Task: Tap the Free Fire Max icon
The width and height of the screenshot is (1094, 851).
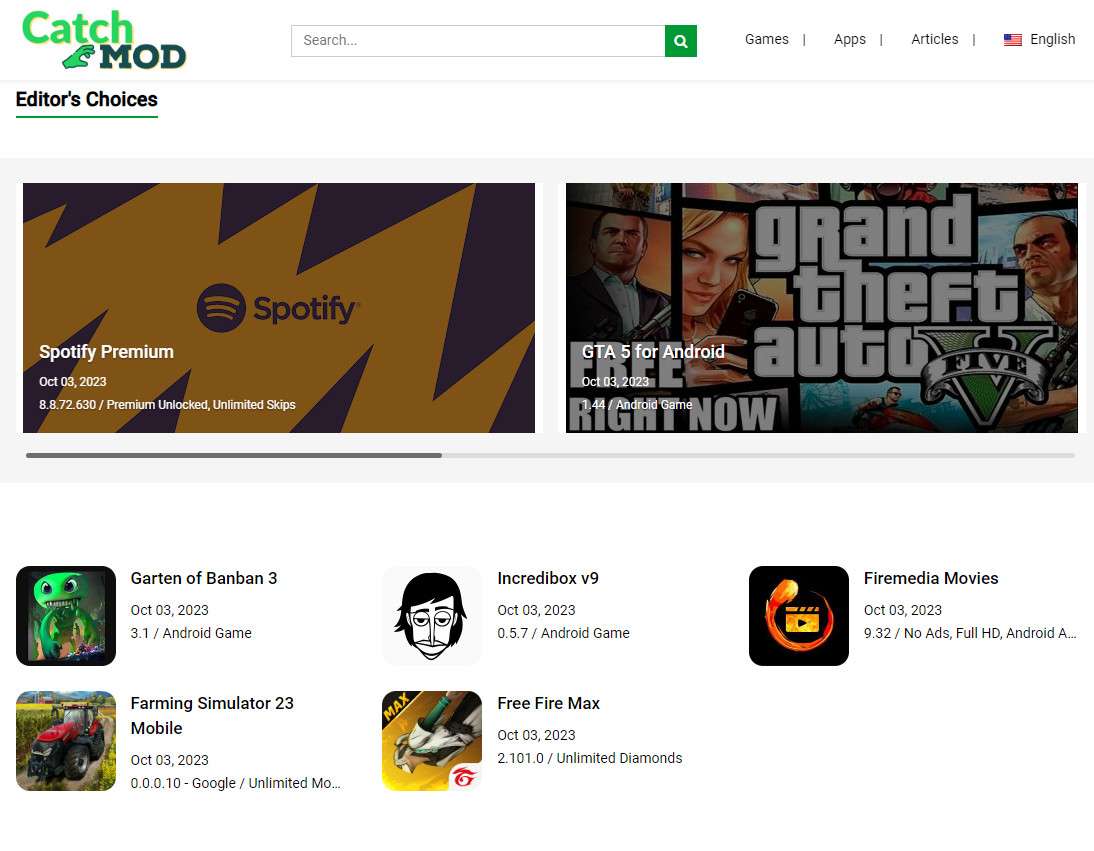Action: [432, 741]
